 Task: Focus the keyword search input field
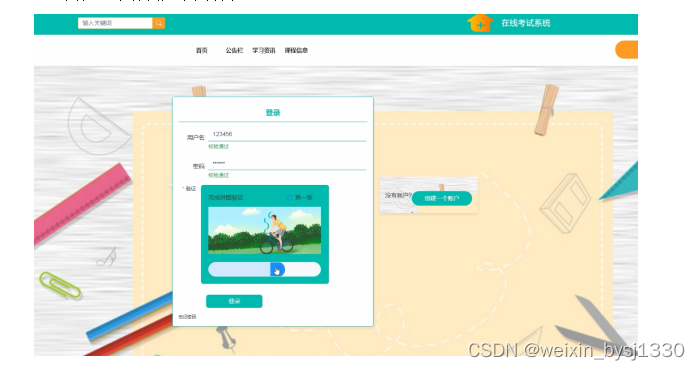click(x=115, y=23)
